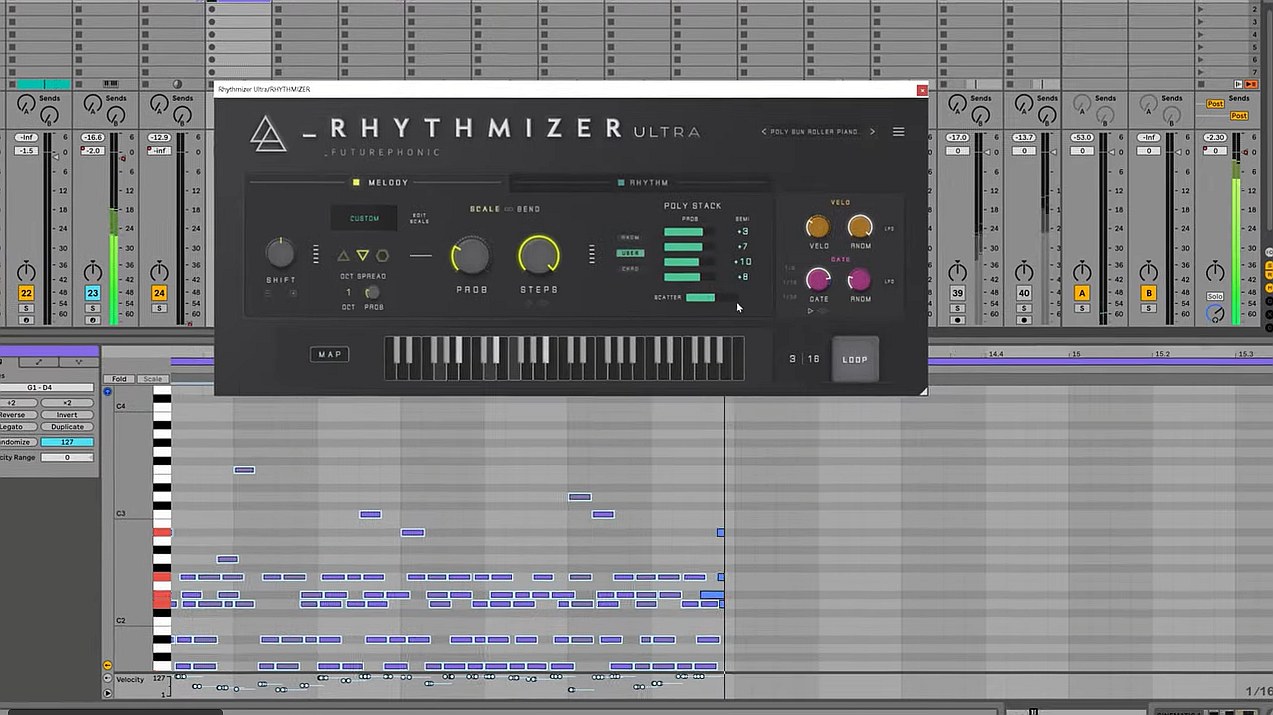Select the down-triangle octave spread direction
This screenshot has height=715, width=1273.
pos(363,256)
